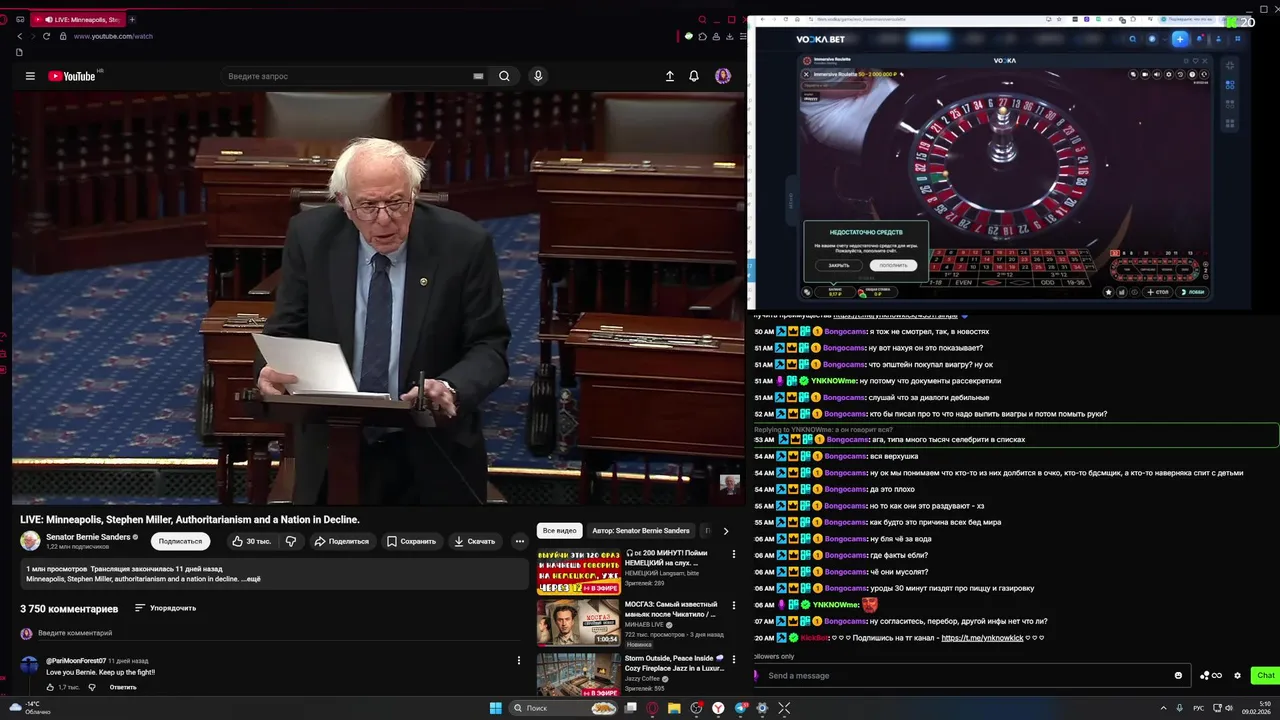Save the video with Сохранить
Image resolution: width=1280 pixels, height=720 pixels.
412,541
